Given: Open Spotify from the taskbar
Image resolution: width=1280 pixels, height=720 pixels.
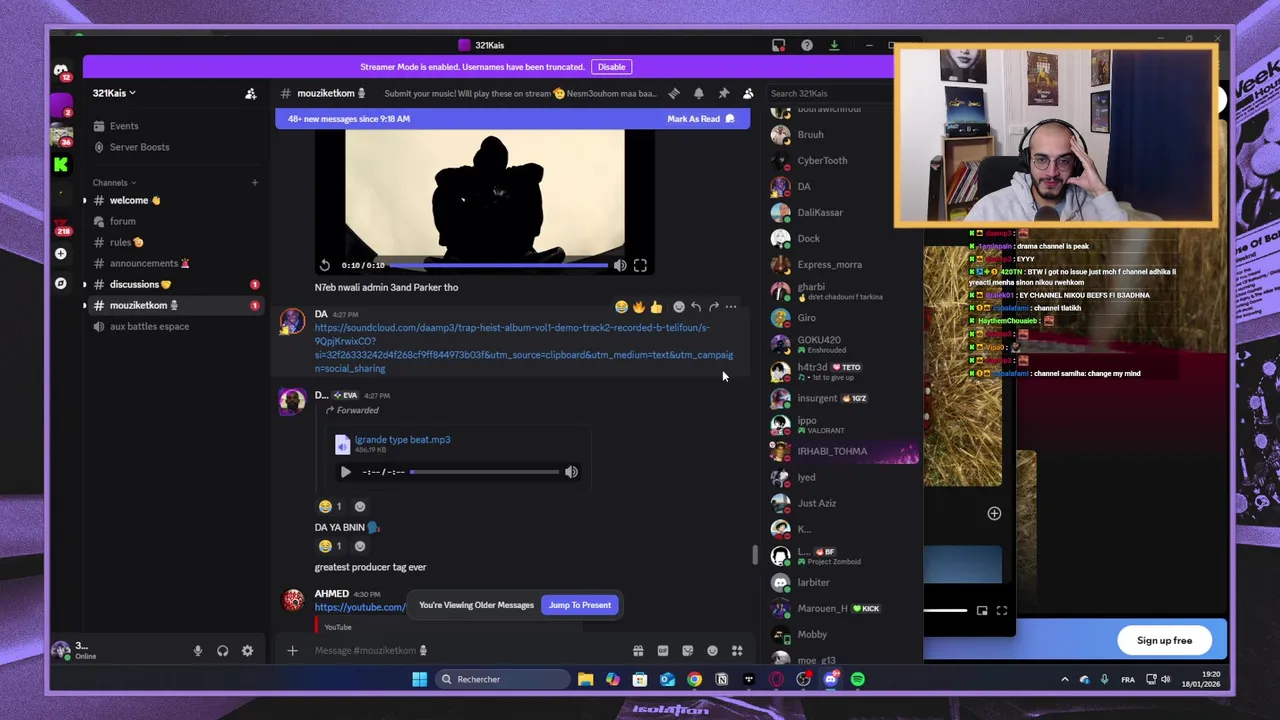Looking at the screenshot, I should (x=858, y=680).
